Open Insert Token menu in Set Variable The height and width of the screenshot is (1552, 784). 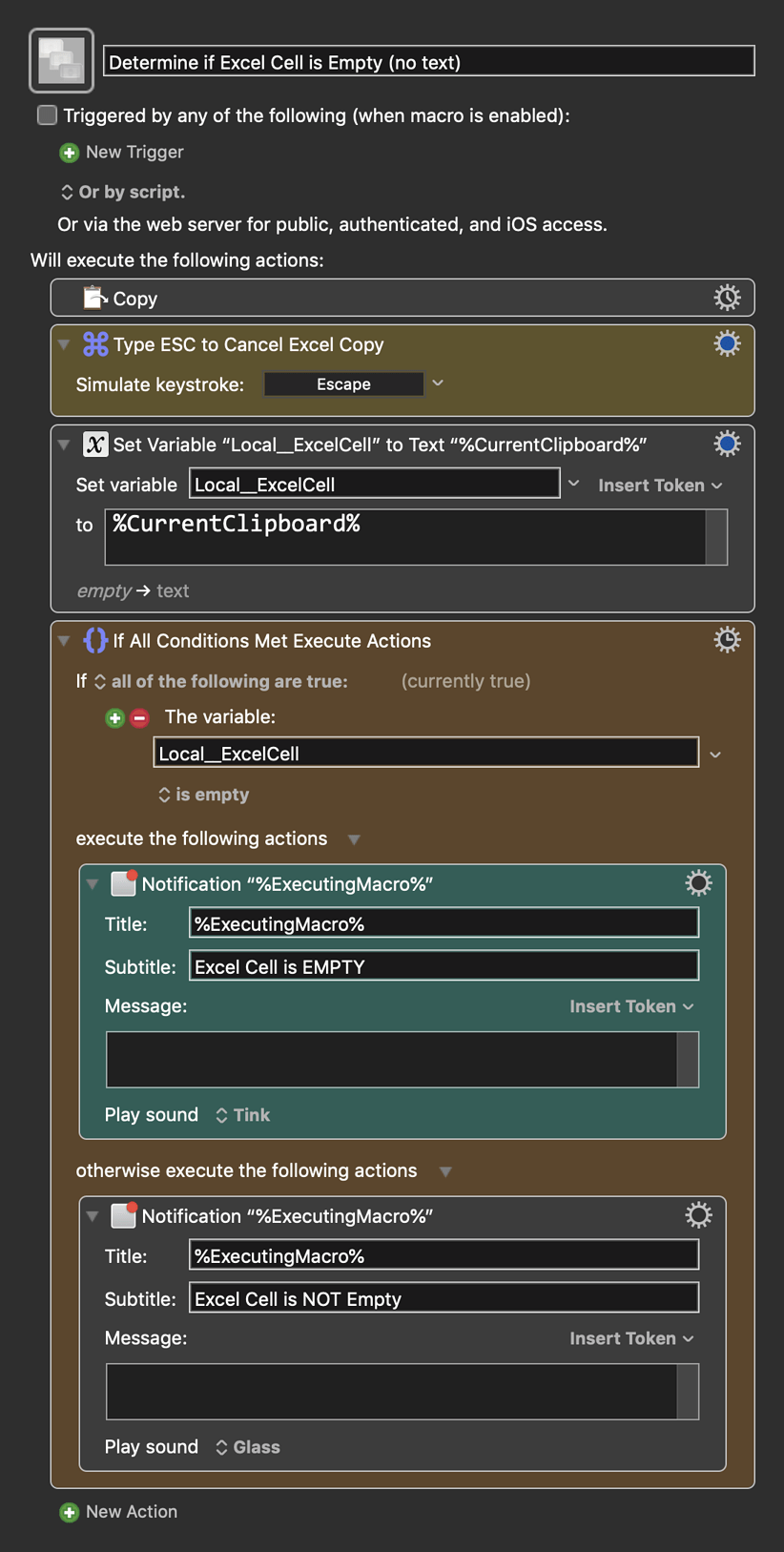tap(660, 485)
